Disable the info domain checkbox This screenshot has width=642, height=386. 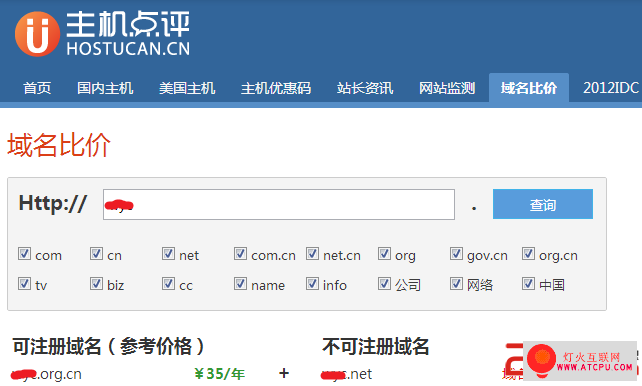(312, 283)
